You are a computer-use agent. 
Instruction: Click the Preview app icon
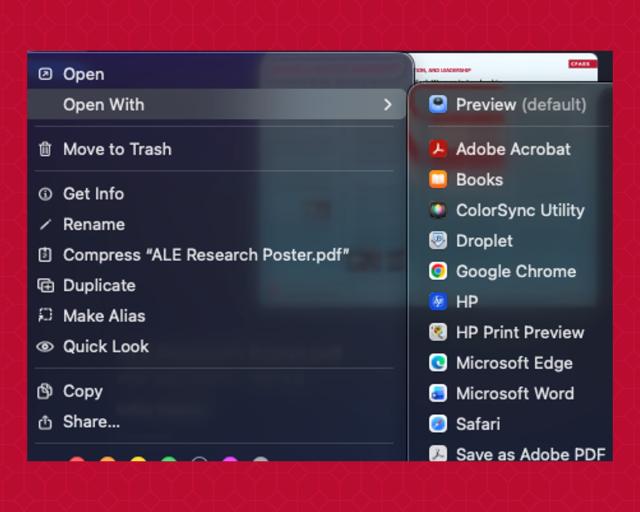[438, 104]
